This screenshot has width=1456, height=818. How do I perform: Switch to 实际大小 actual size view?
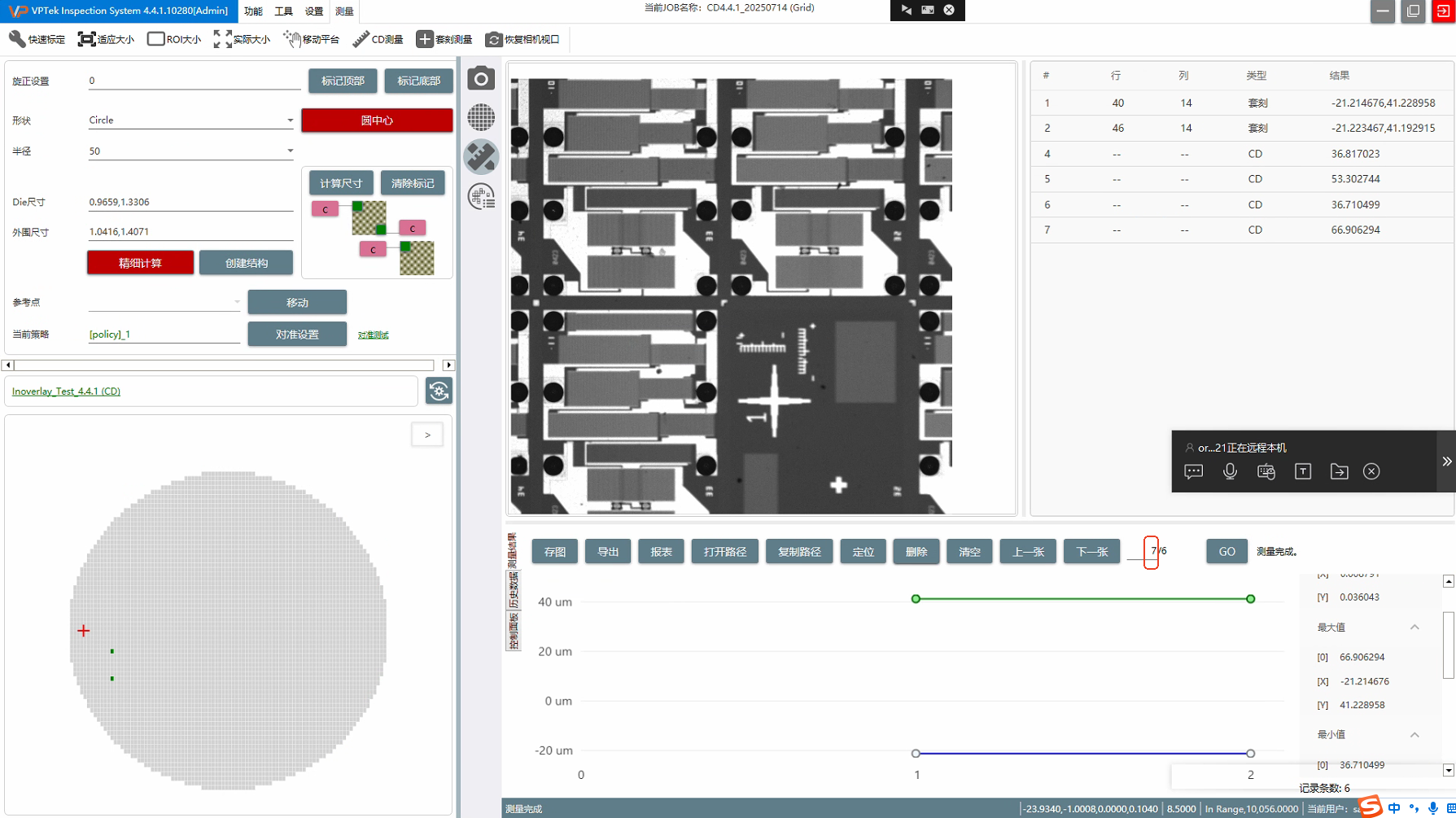242,39
